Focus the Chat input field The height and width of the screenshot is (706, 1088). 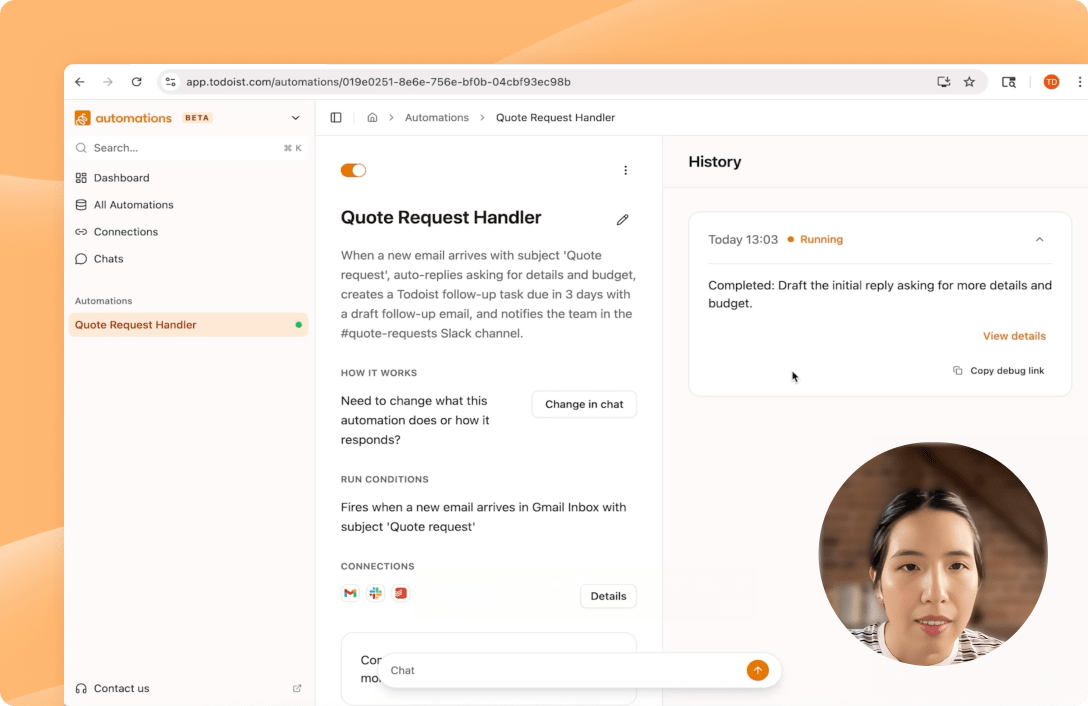[x=563, y=671]
